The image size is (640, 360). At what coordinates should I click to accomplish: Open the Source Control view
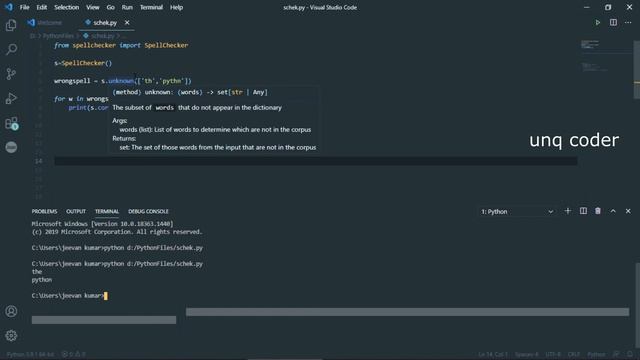[11, 74]
